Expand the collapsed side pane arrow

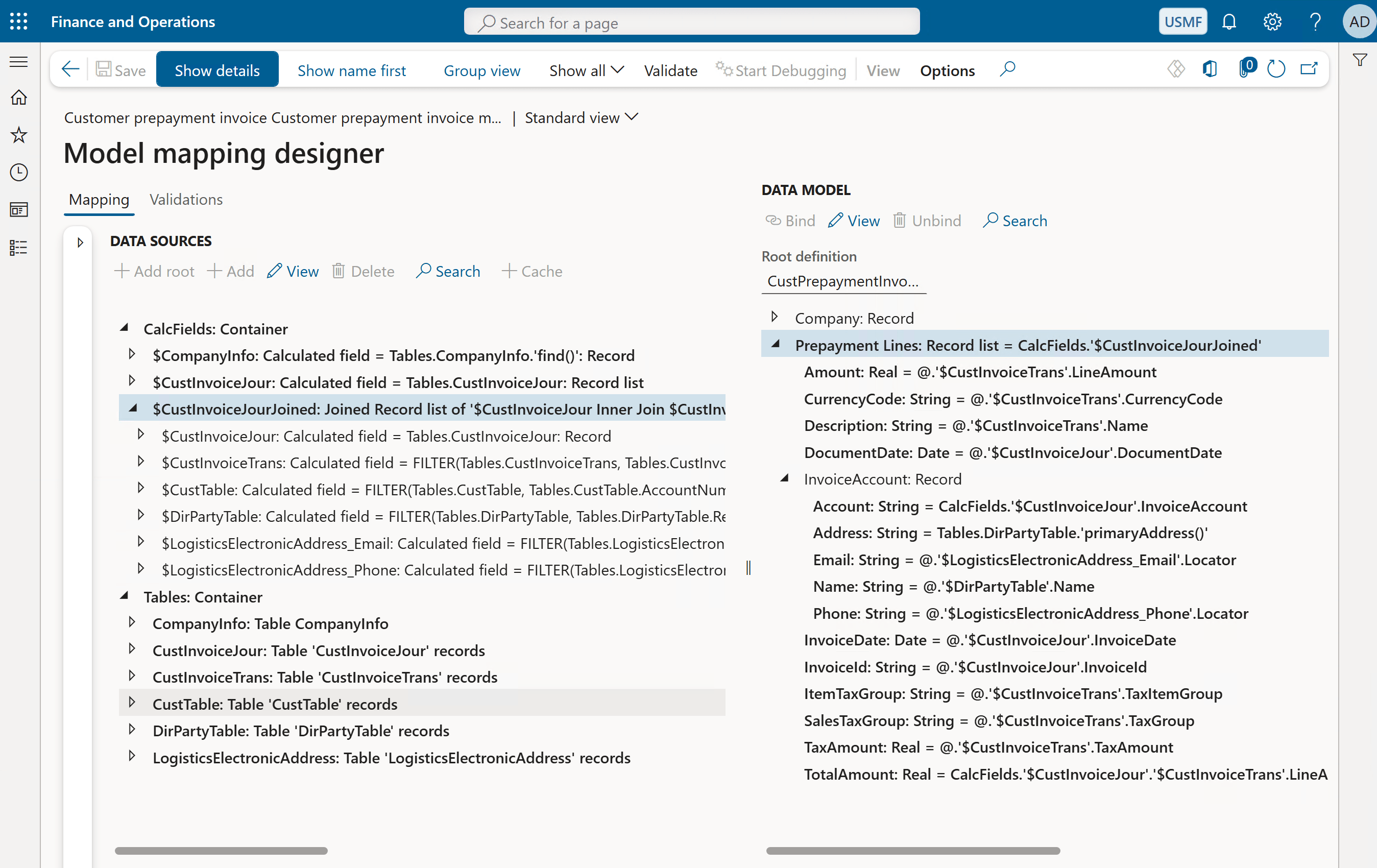tap(80, 243)
